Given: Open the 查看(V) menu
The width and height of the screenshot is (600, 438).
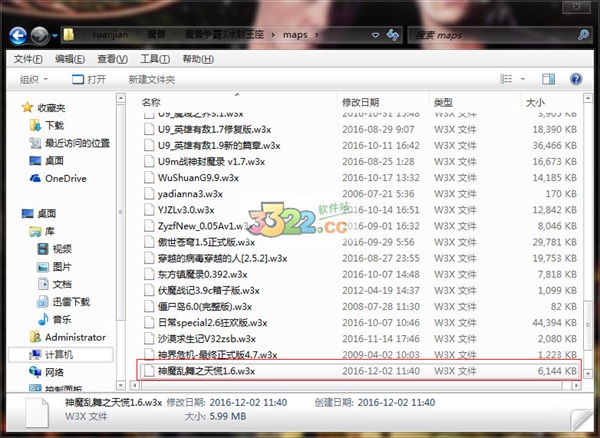Looking at the screenshot, I should click(112, 59).
